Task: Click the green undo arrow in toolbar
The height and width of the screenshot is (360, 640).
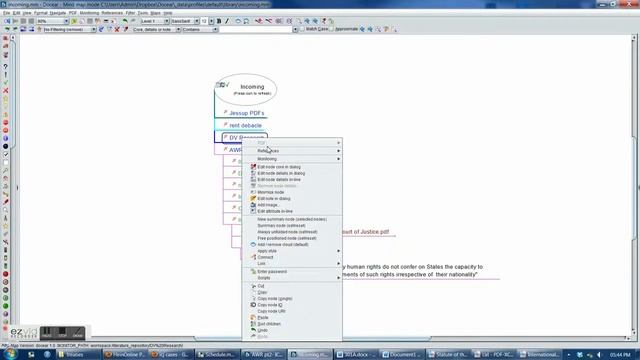Action: point(125,21)
